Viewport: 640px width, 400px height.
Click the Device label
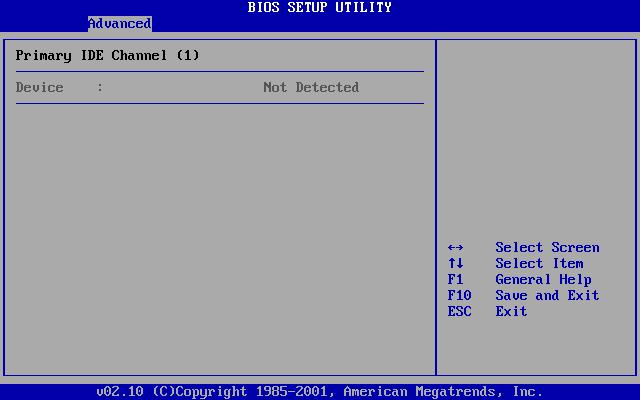(x=40, y=87)
